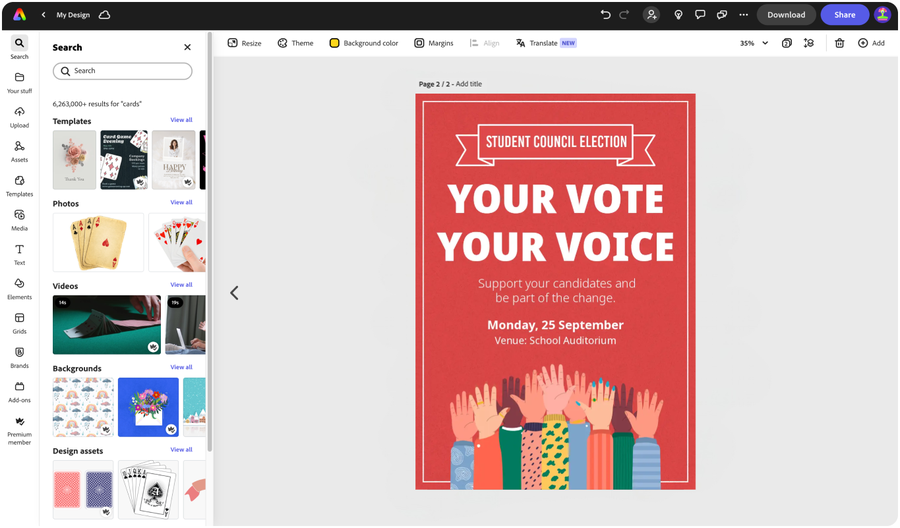
Task: Select the Card Game Evening template
Action: 124,160
